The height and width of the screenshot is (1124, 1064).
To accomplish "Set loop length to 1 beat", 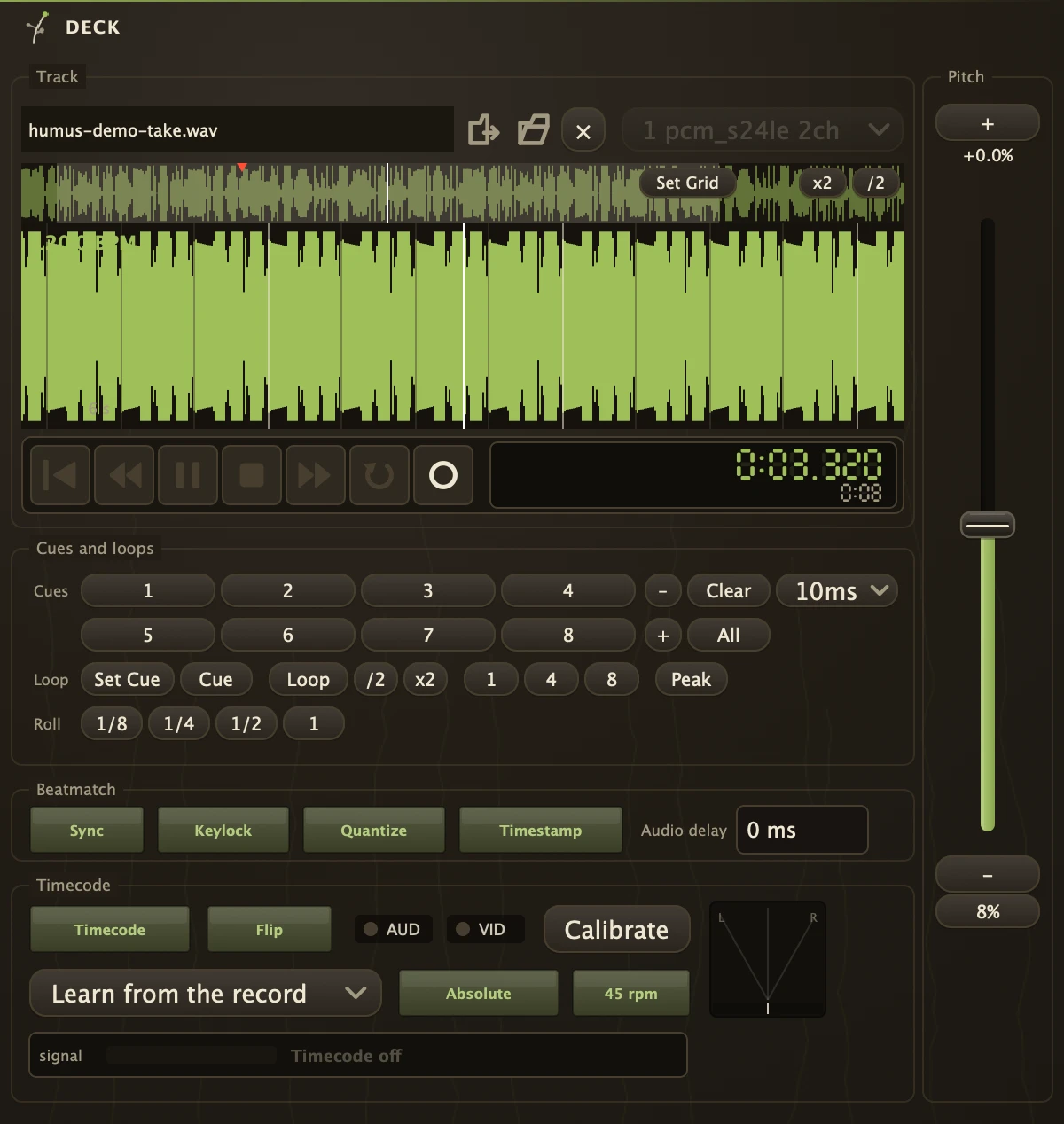I will (x=491, y=680).
